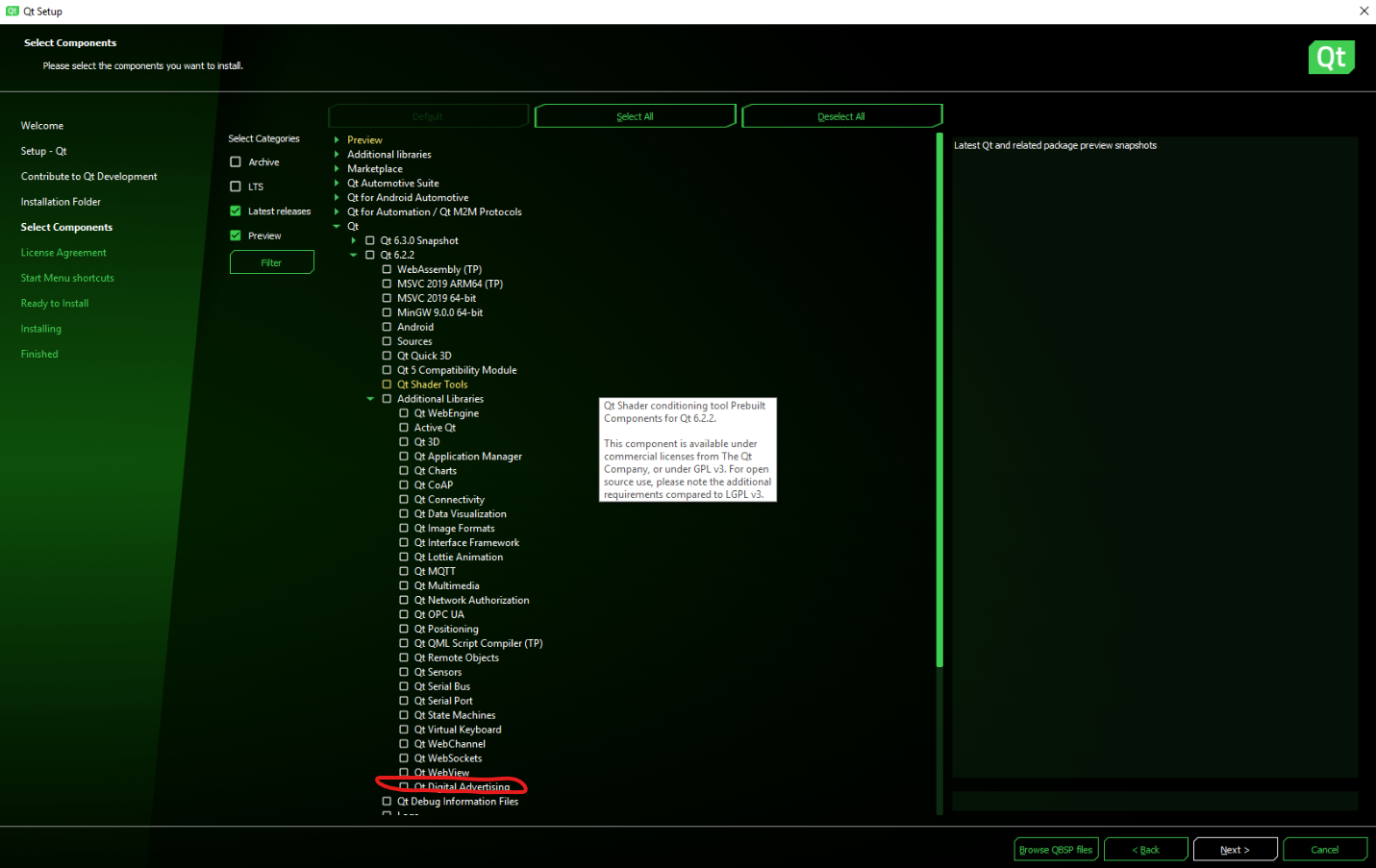Viewport: 1376px width, 868px height.
Task: Expand the Marketplace tree item
Action: 337,169
